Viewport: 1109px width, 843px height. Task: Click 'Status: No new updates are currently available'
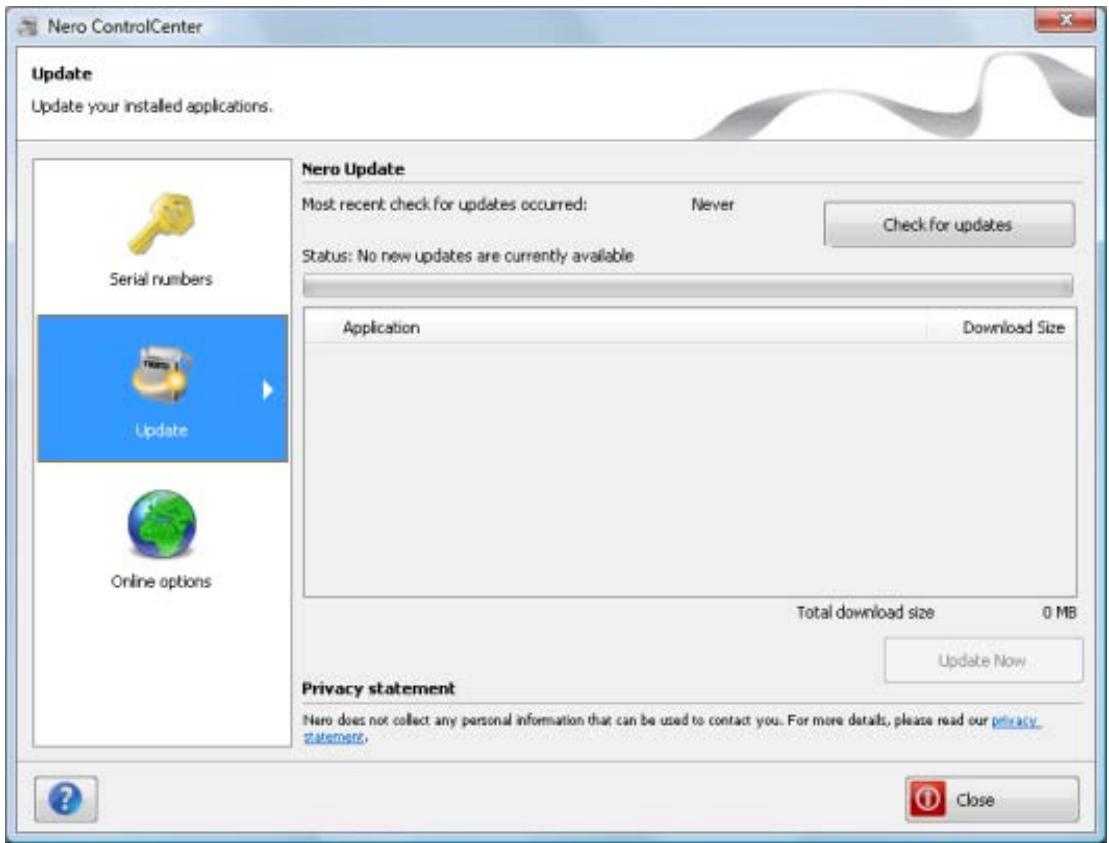coord(468,256)
